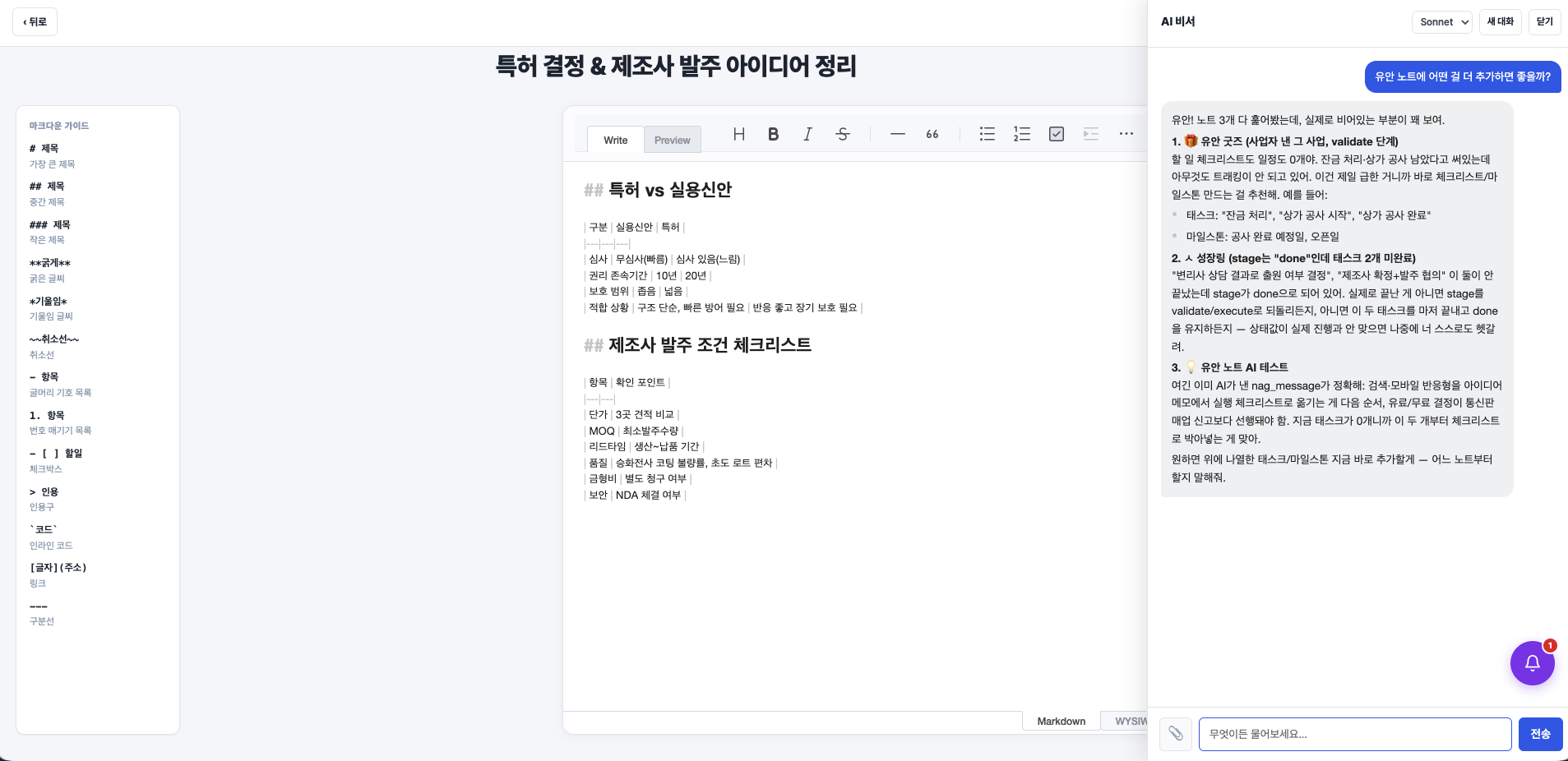1568x761 pixels.
Task: Select the Markdown editor mode tab
Action: coord(1061,721)
